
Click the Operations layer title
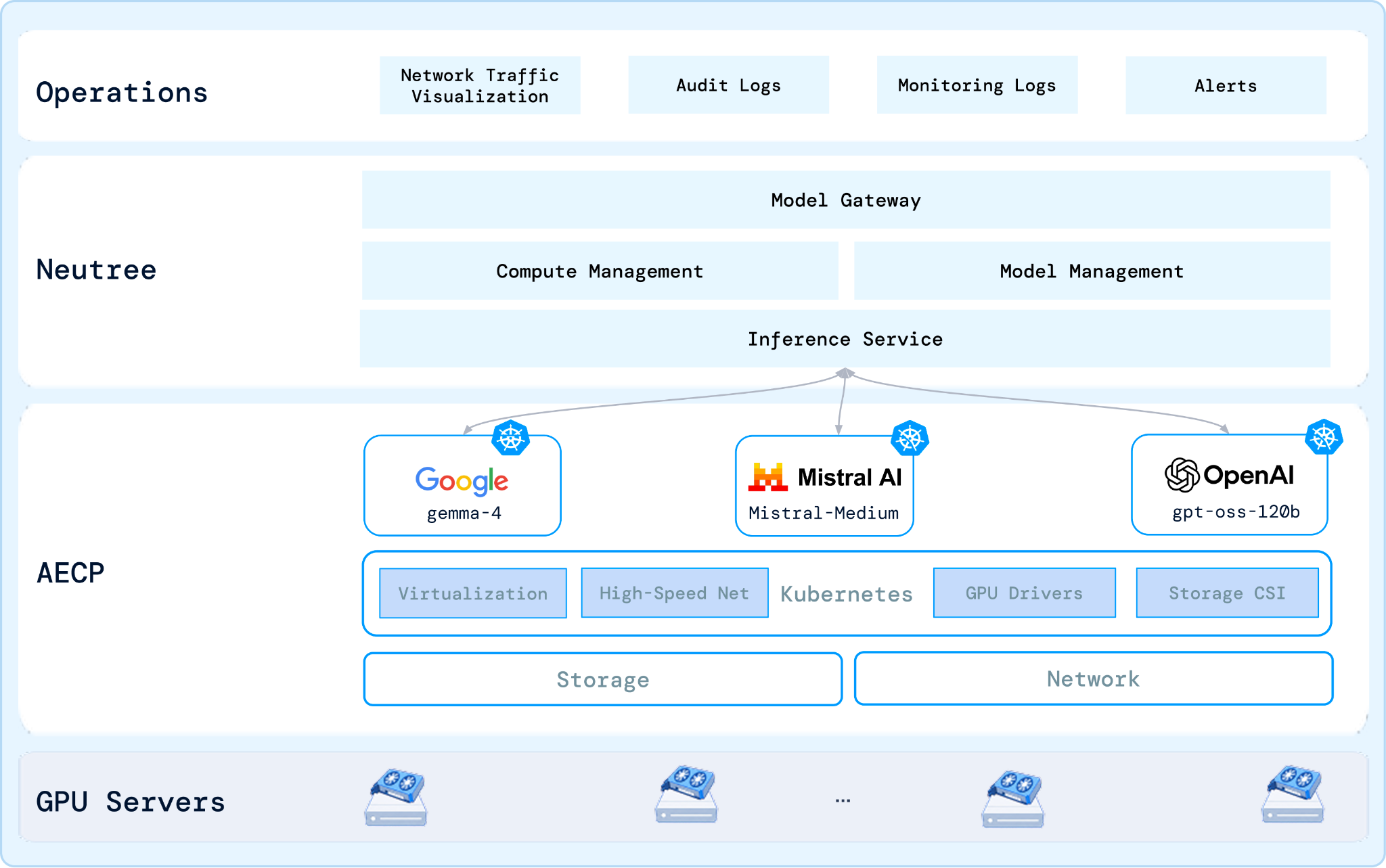click(122, 93)
